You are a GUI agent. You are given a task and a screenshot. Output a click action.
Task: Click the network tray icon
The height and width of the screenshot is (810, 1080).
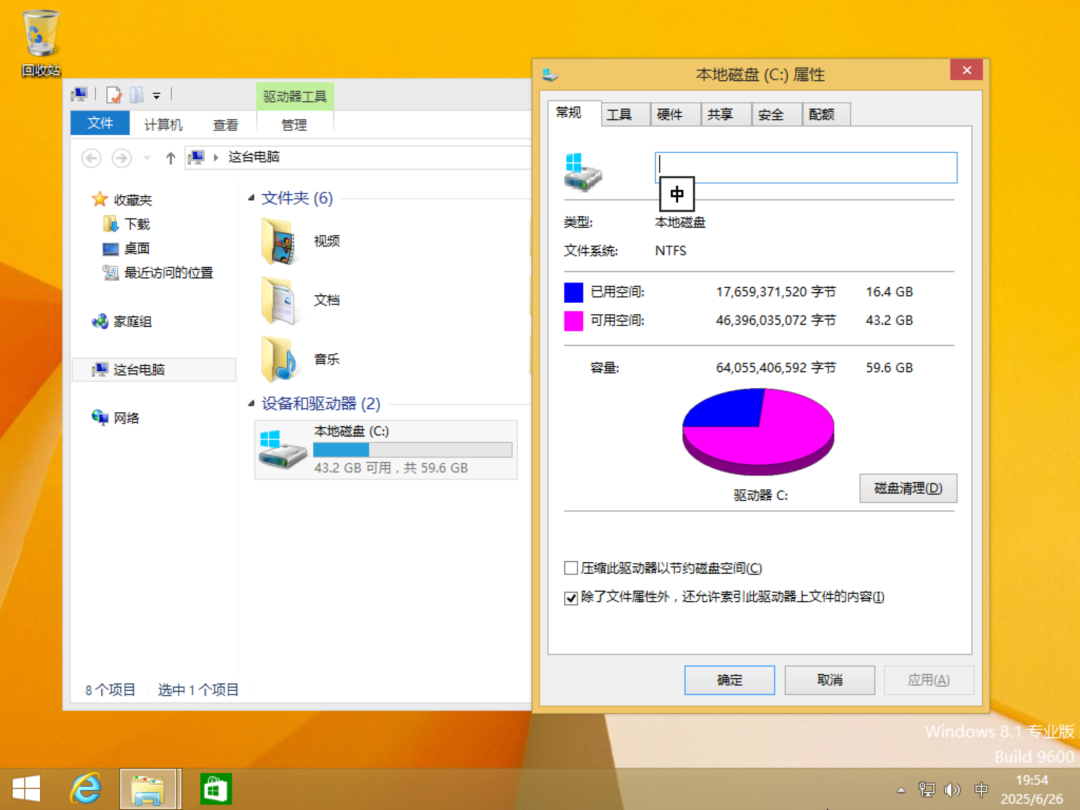(x=927, y=790)
